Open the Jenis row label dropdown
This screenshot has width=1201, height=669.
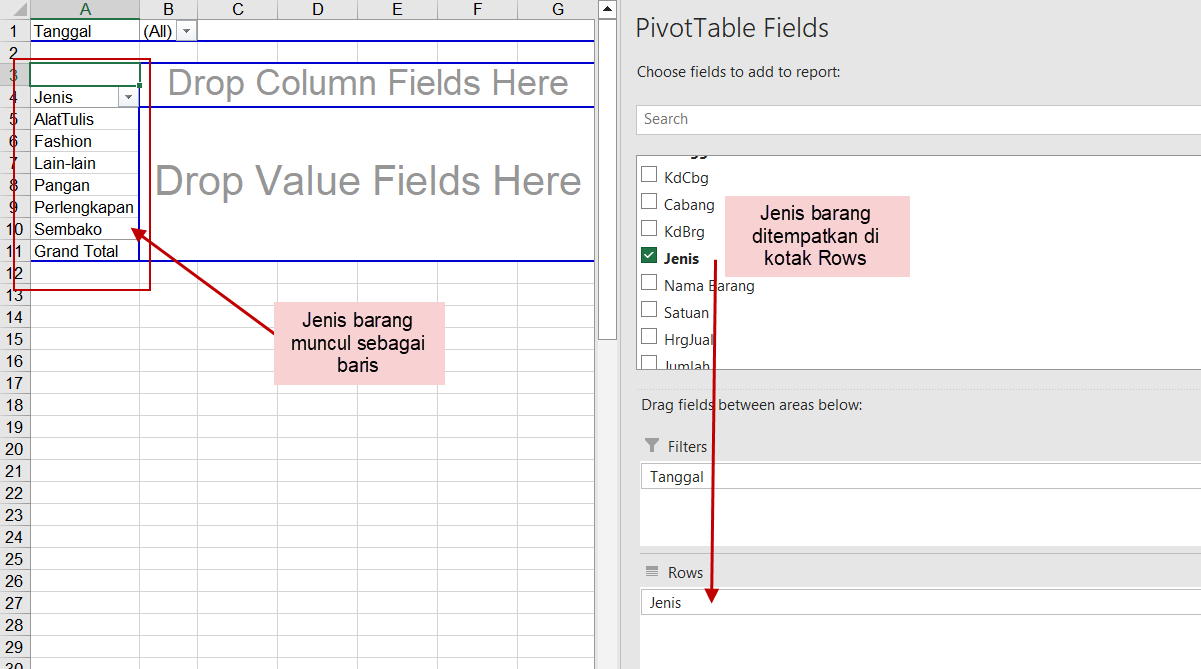click(128, 97)
